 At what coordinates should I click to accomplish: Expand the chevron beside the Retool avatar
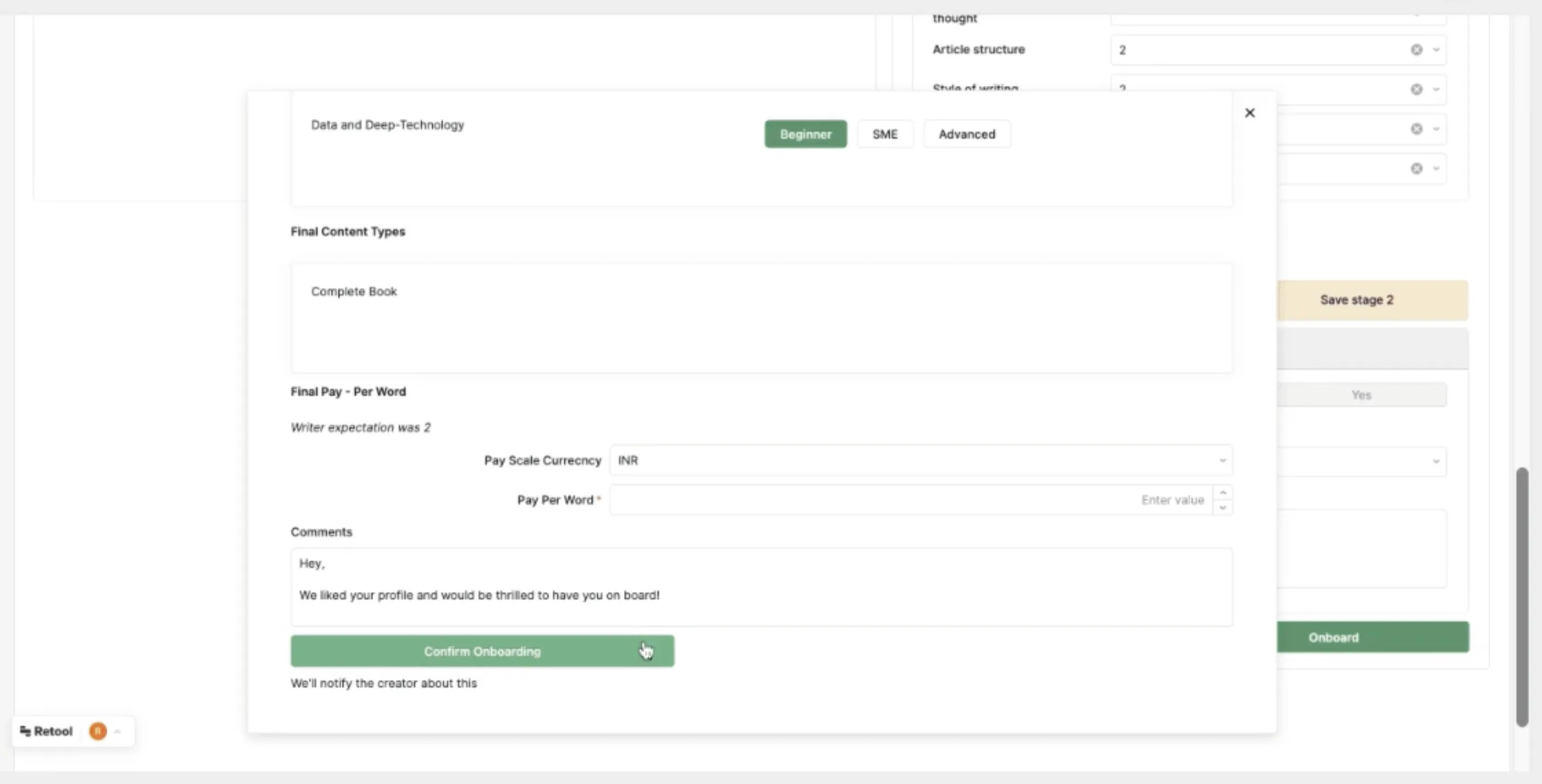tap(117, 731)
